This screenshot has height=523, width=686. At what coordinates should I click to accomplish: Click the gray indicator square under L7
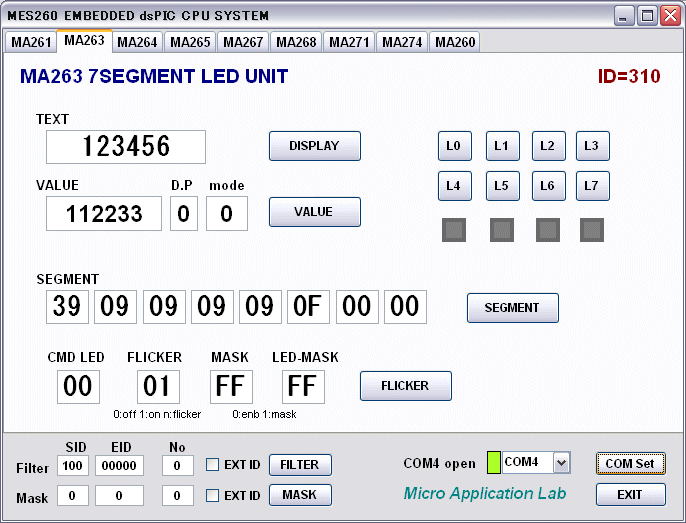click(x=592, y=230)
